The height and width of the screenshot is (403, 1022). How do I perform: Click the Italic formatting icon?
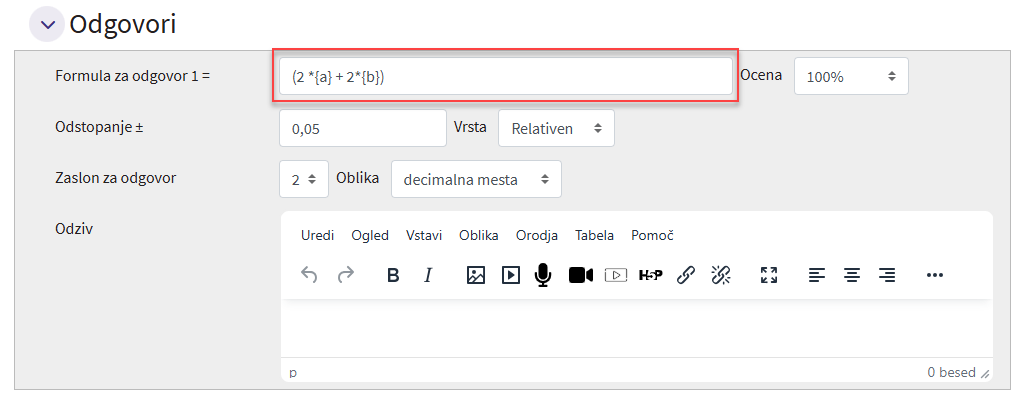pos(428,275)
